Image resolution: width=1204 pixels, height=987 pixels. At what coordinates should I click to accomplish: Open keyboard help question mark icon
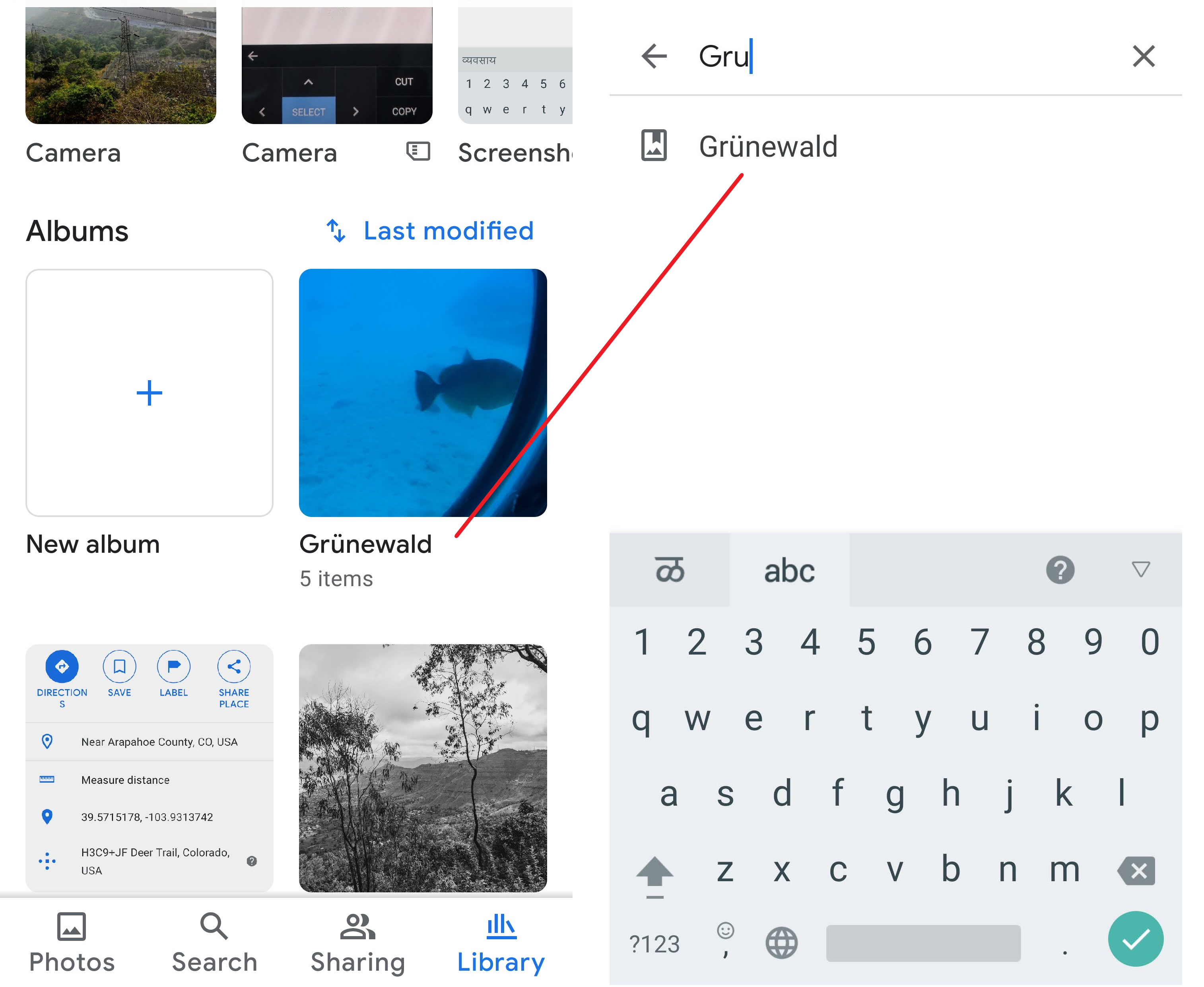pos(1060,569)
